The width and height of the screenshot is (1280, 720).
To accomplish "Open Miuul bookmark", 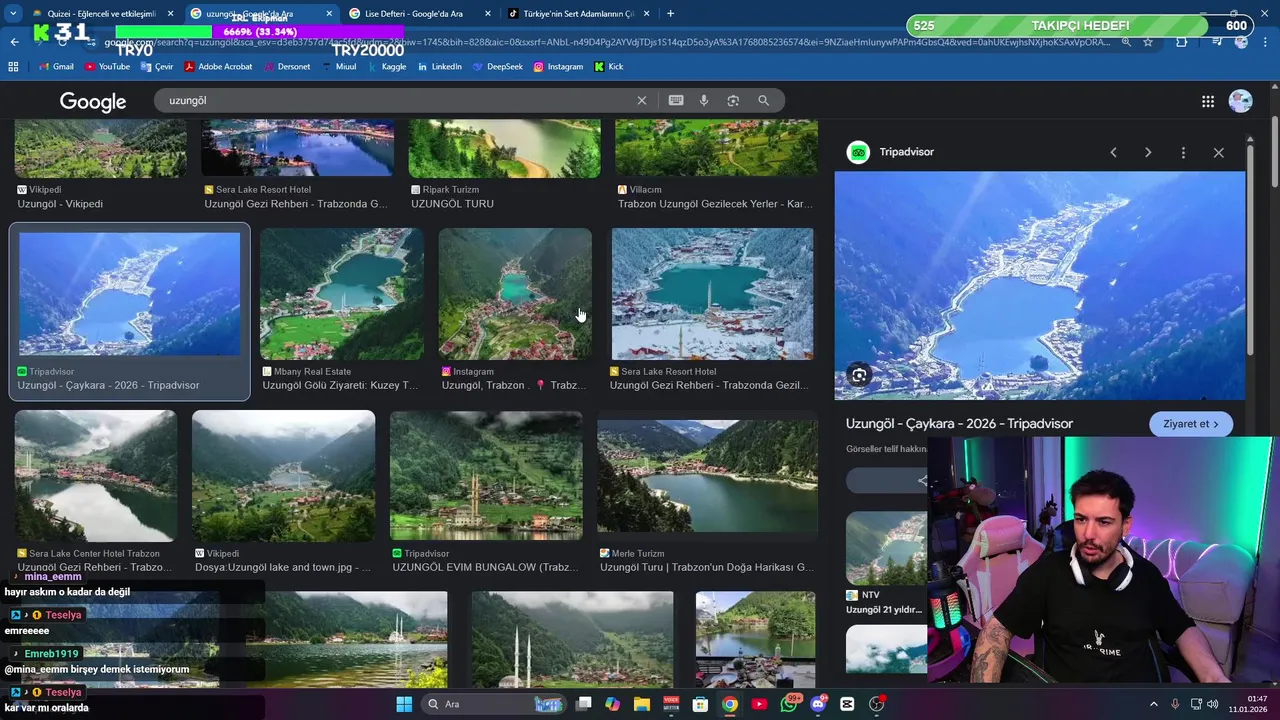I will coord(339,66).
